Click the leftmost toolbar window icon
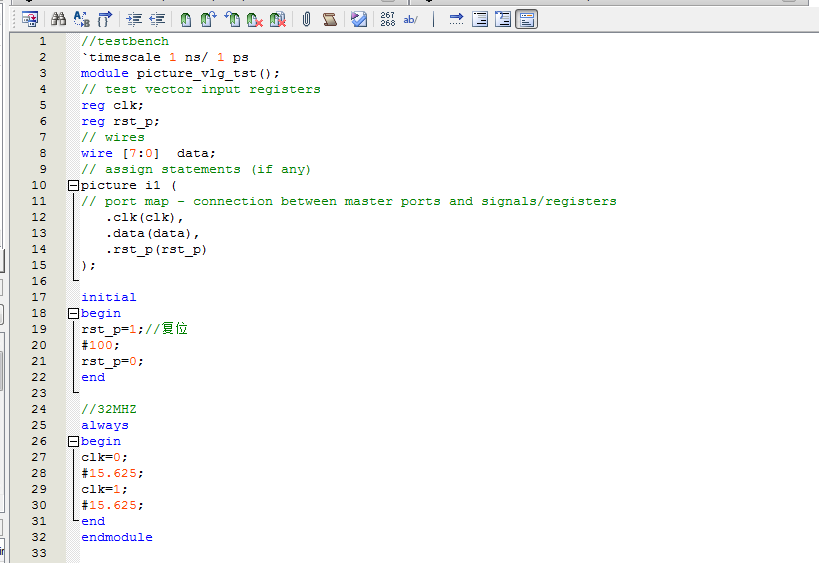This screenshot has height=563, width=819. [29, 19]
